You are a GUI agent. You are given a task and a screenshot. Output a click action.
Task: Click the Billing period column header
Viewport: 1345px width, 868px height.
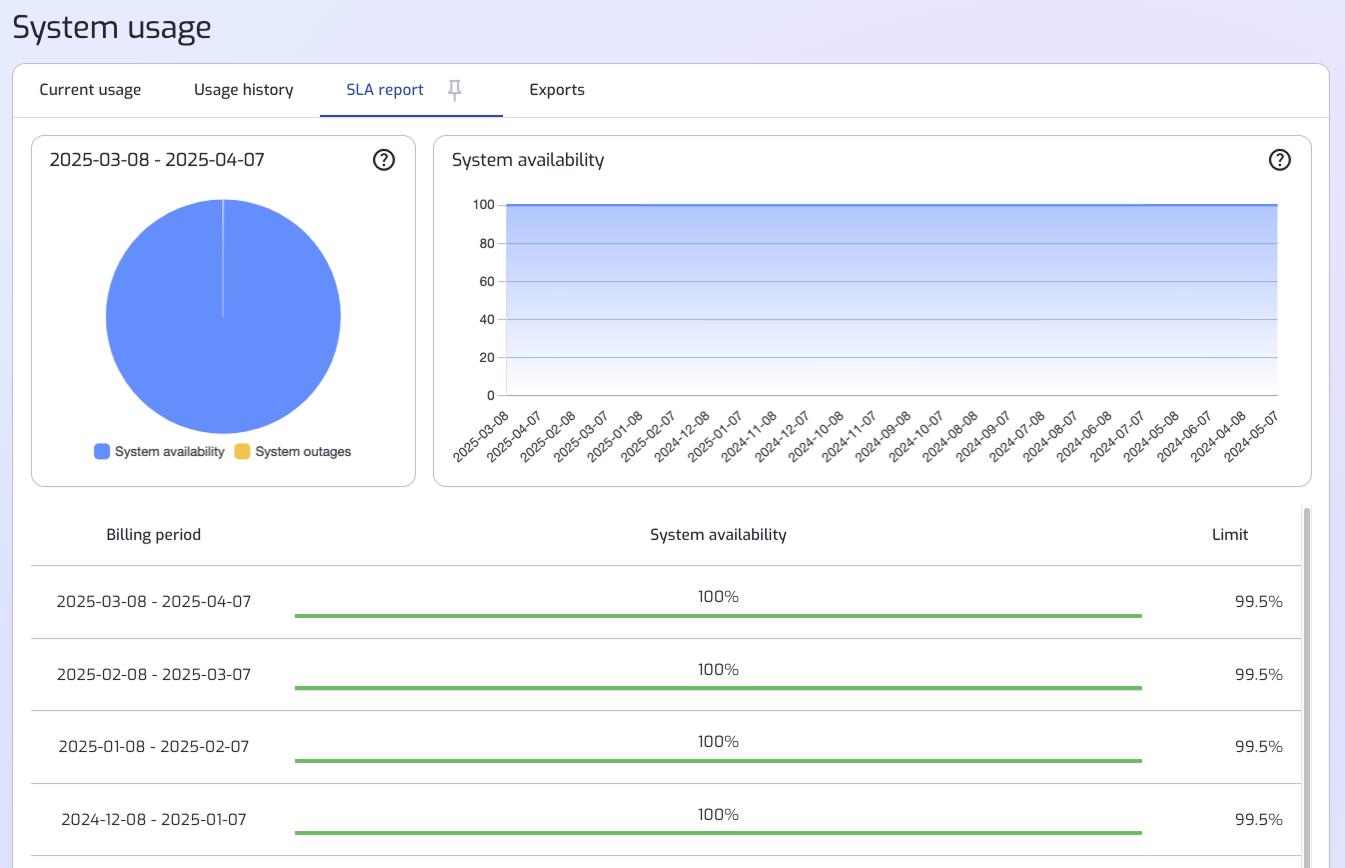pyautogui.click(x=154, y=535)
